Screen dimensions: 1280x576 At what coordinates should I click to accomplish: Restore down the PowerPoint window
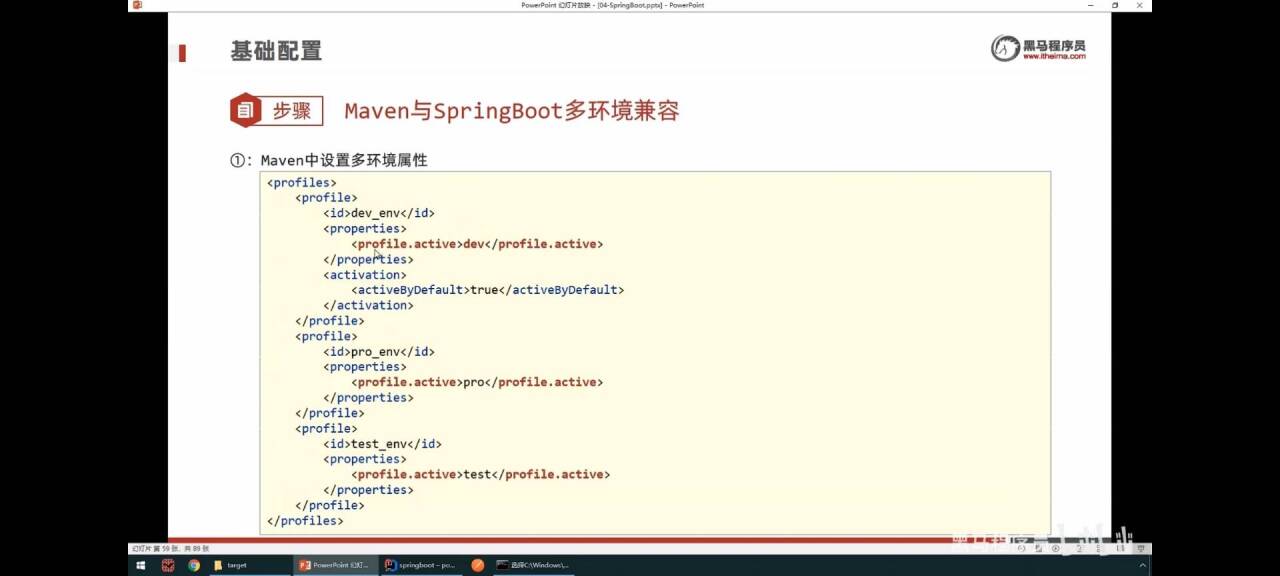(x=1115, y=5)
